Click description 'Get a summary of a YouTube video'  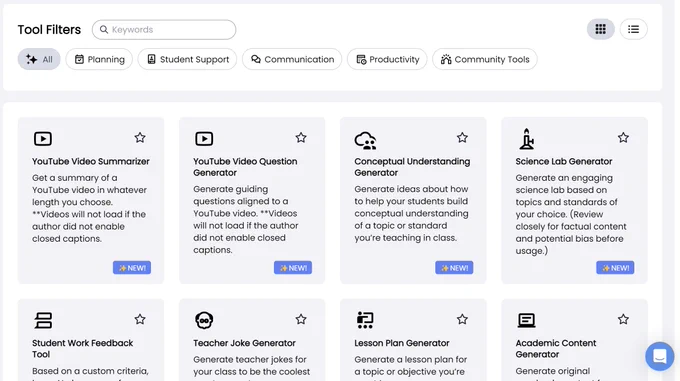pyautogui.click(x=89, y=208)
